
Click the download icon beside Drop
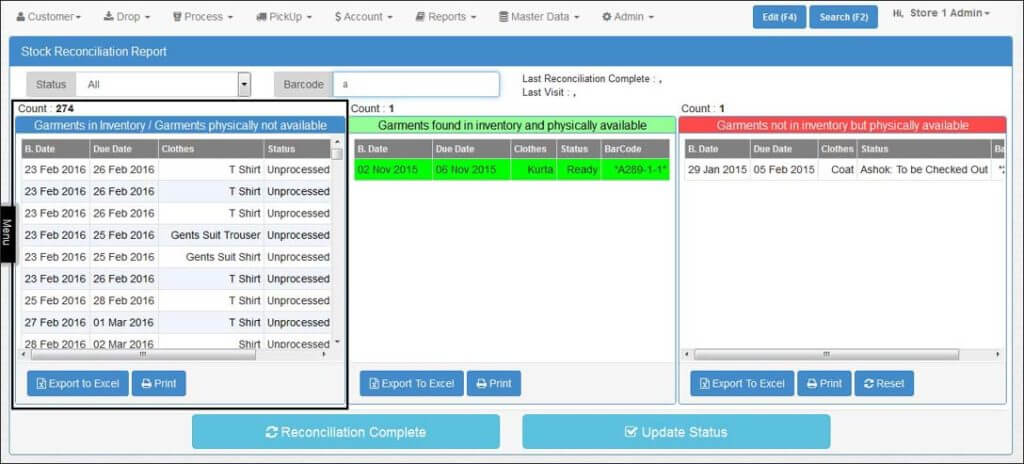tap(108, 17)
